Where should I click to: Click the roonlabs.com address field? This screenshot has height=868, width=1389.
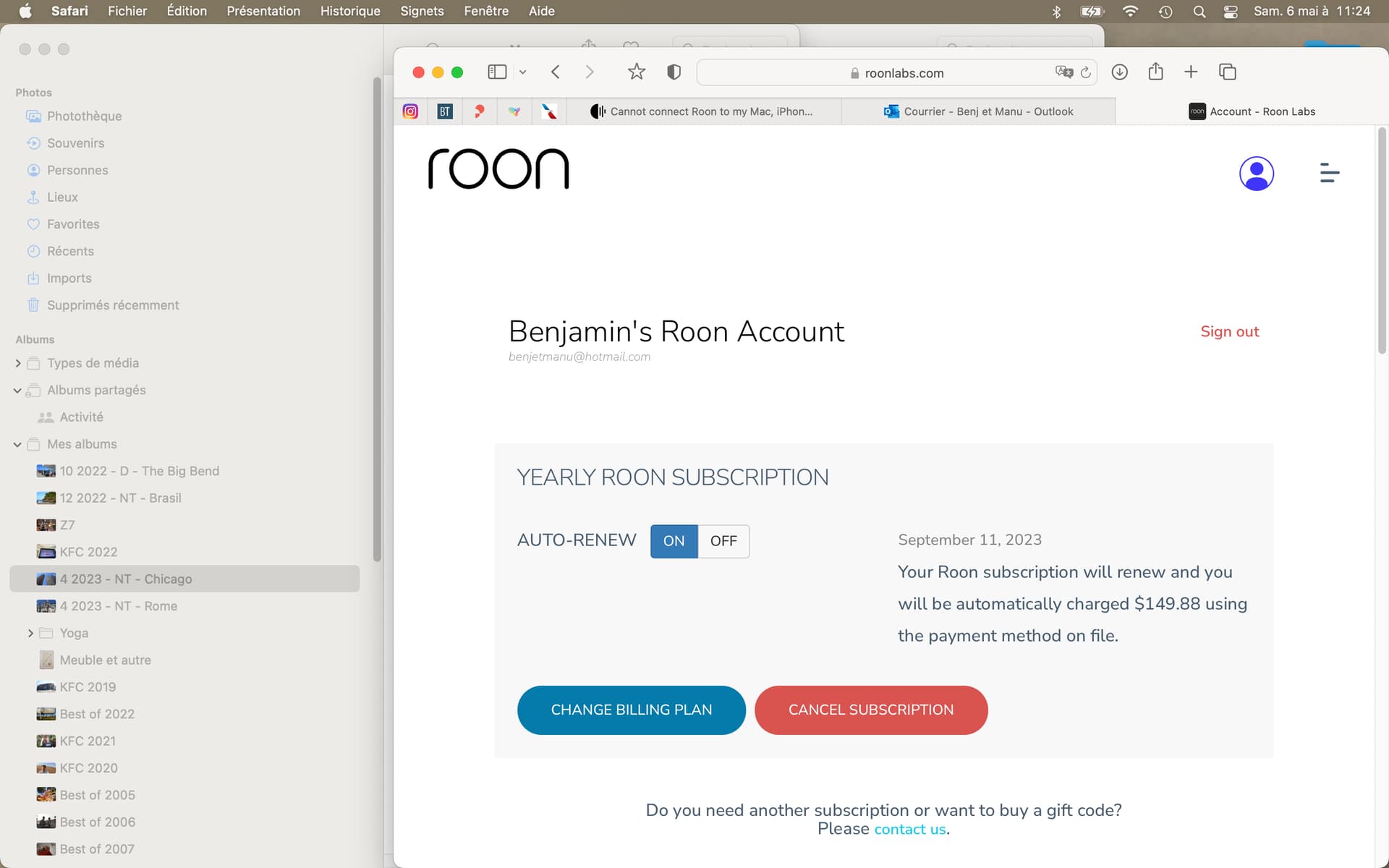pyautogui.click(x=904, y=73)
